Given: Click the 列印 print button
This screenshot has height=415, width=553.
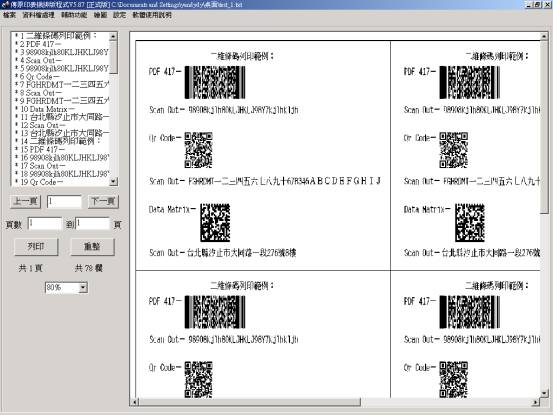Looking at the screenshot, I should [36, 246].
